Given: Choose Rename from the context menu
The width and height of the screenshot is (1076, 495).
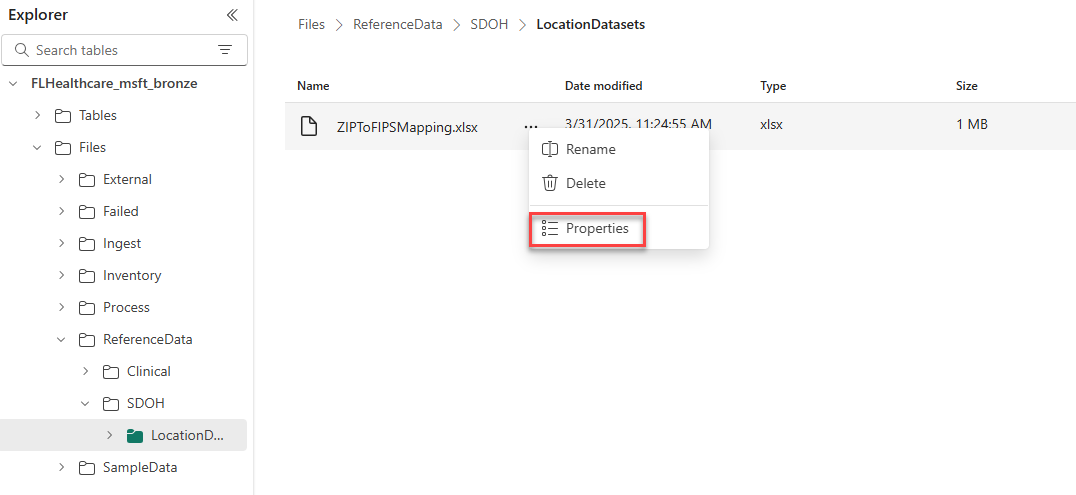Looking at the screenshot, I should point(618,149).
